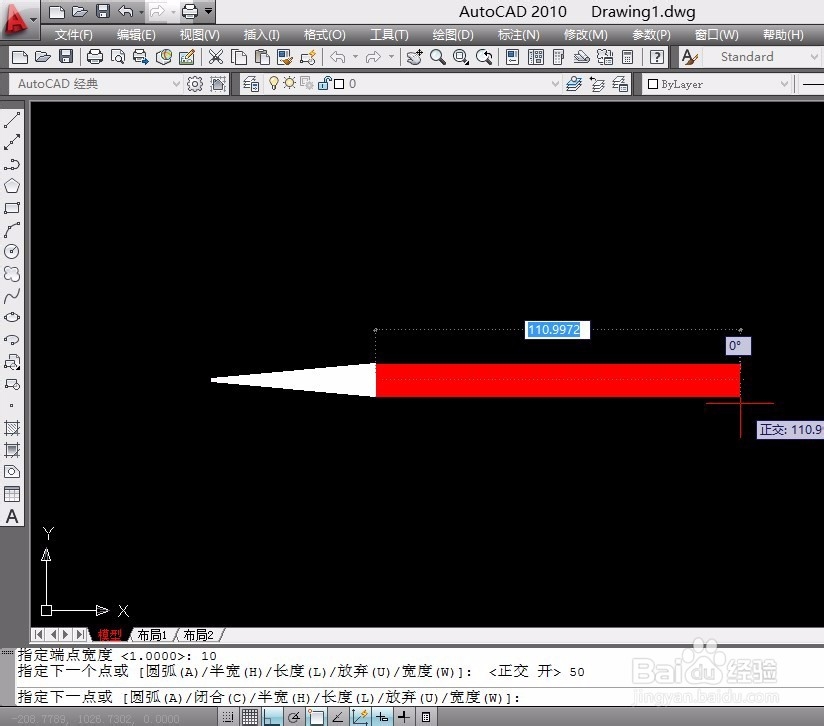Select the Construction Line tool
824x726 pixels.
point(12,142)
